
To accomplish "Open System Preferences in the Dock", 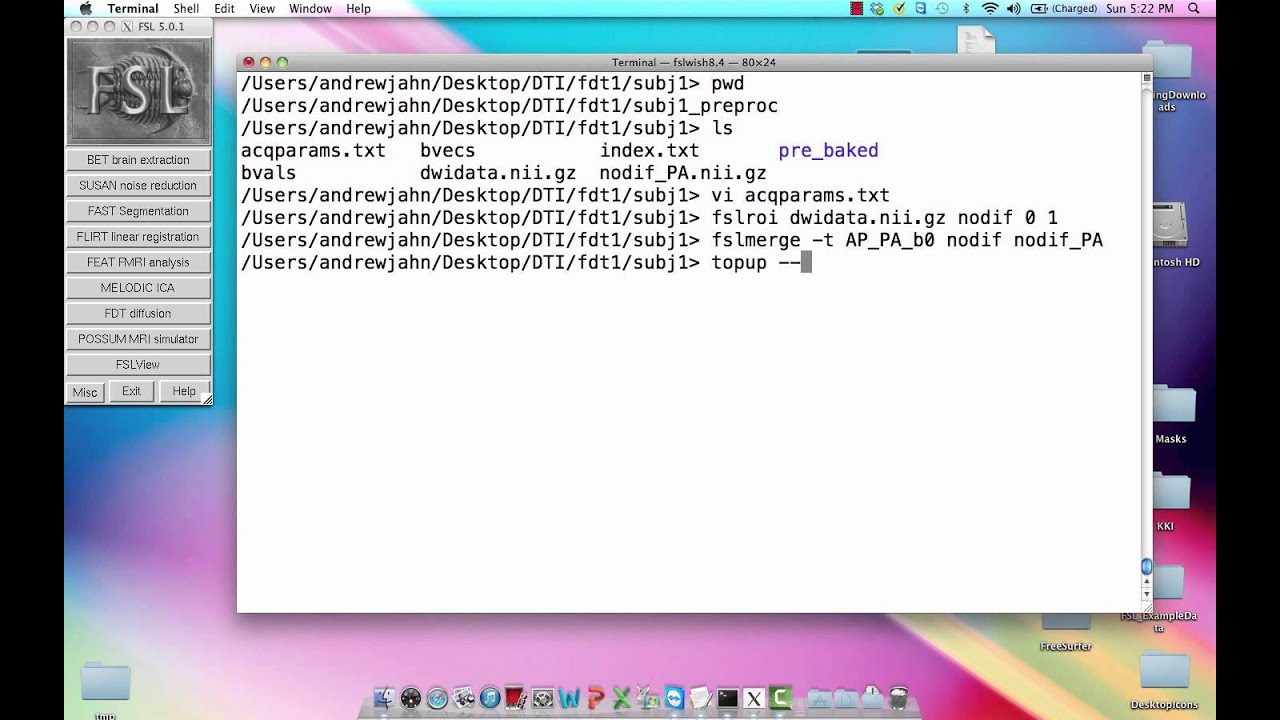I will pos(542,698).
